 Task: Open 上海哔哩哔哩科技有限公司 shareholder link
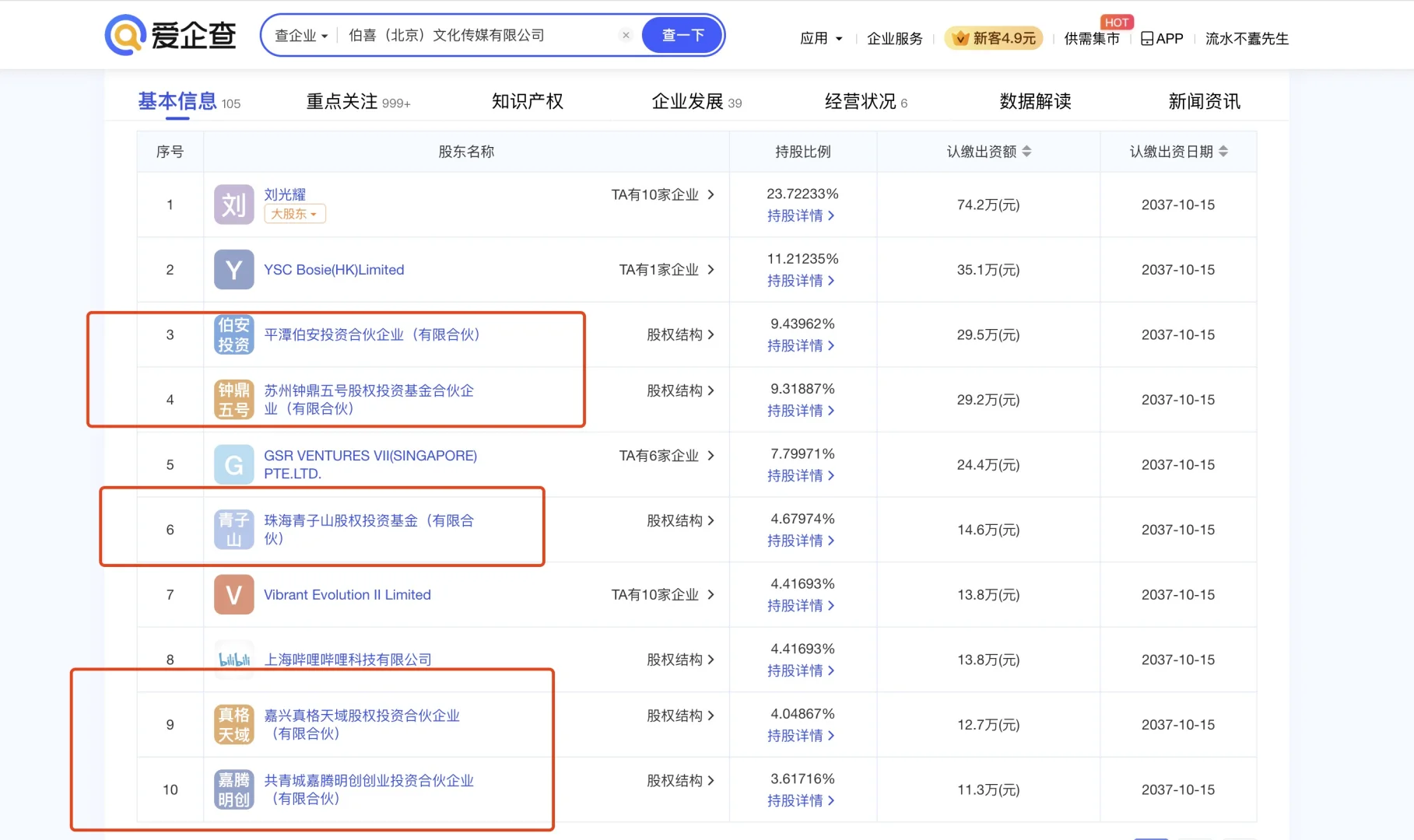coord(348,660)
